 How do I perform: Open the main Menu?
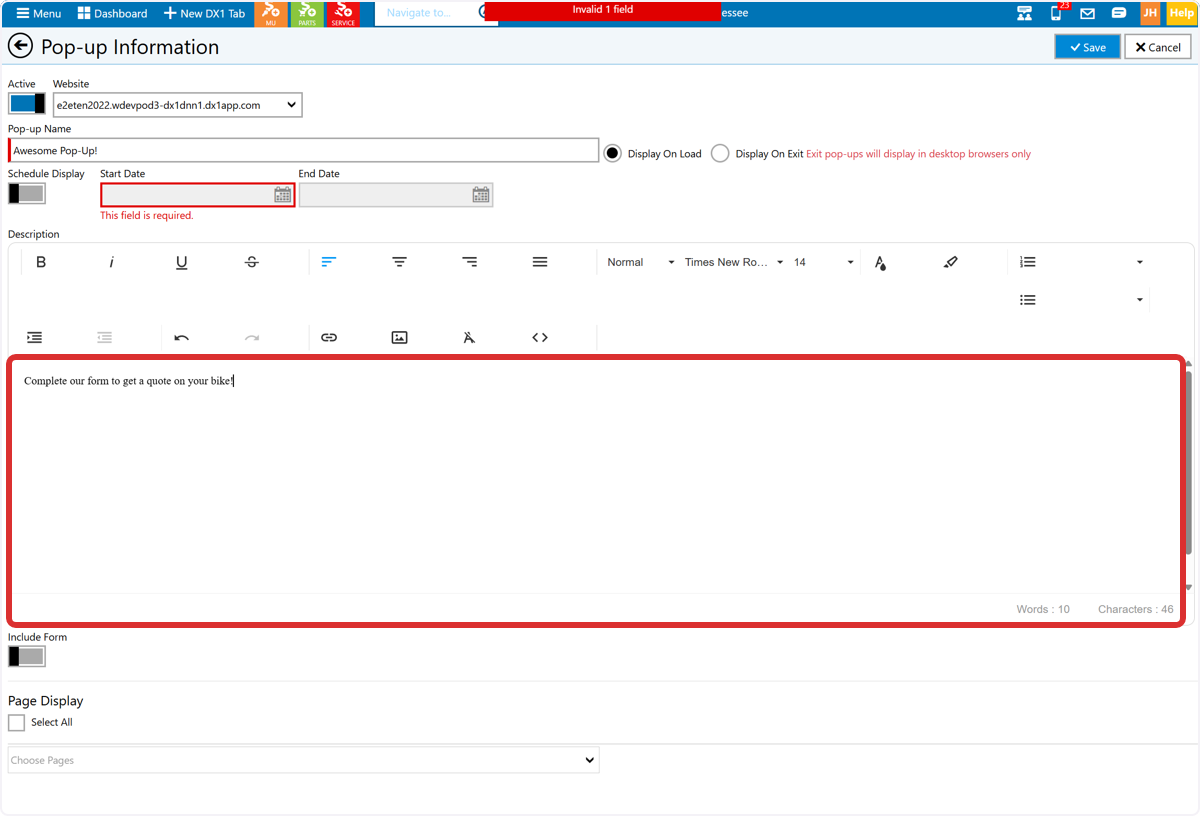[x=37, y=14]
